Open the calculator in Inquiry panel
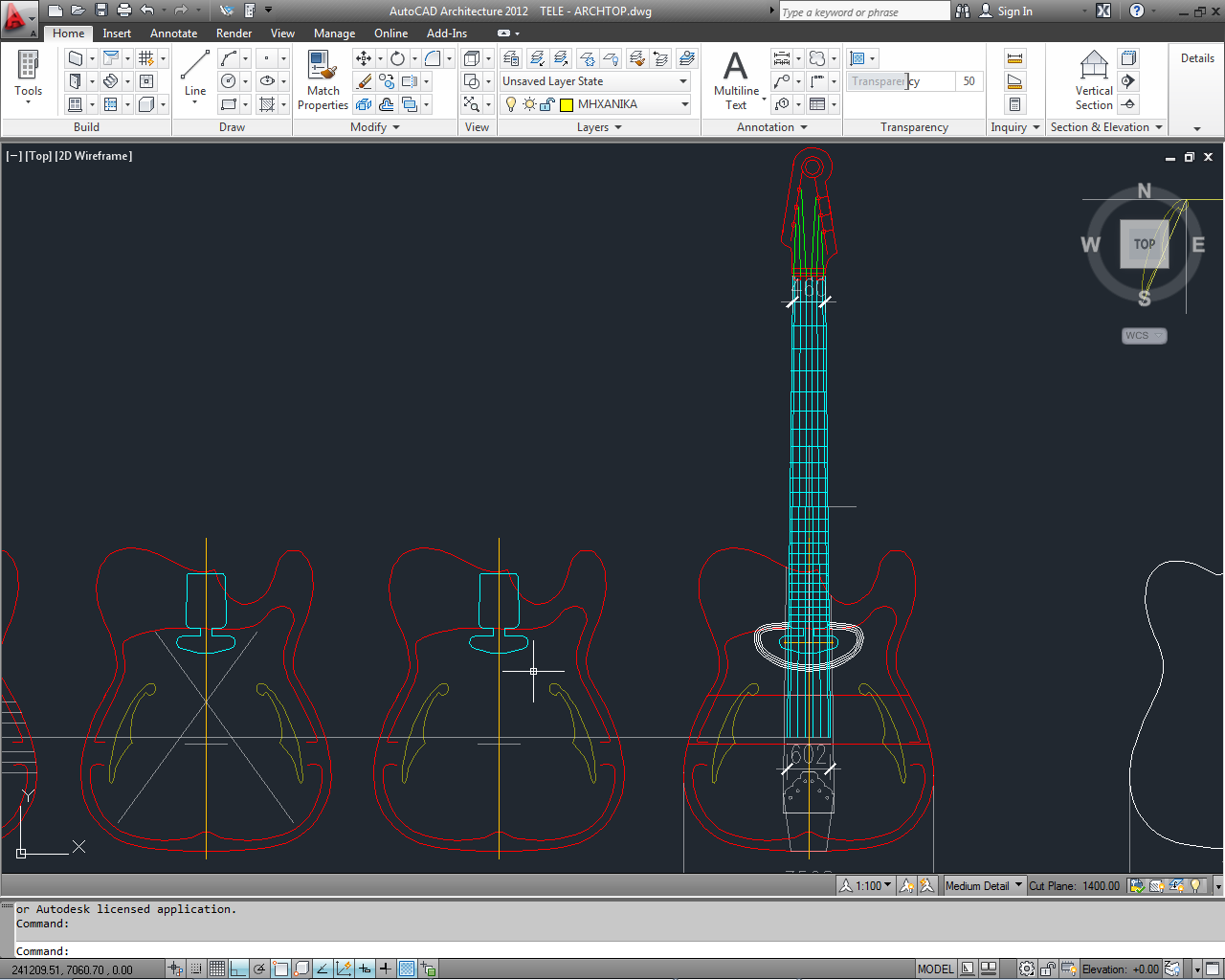 click(x=1014, y=104)
